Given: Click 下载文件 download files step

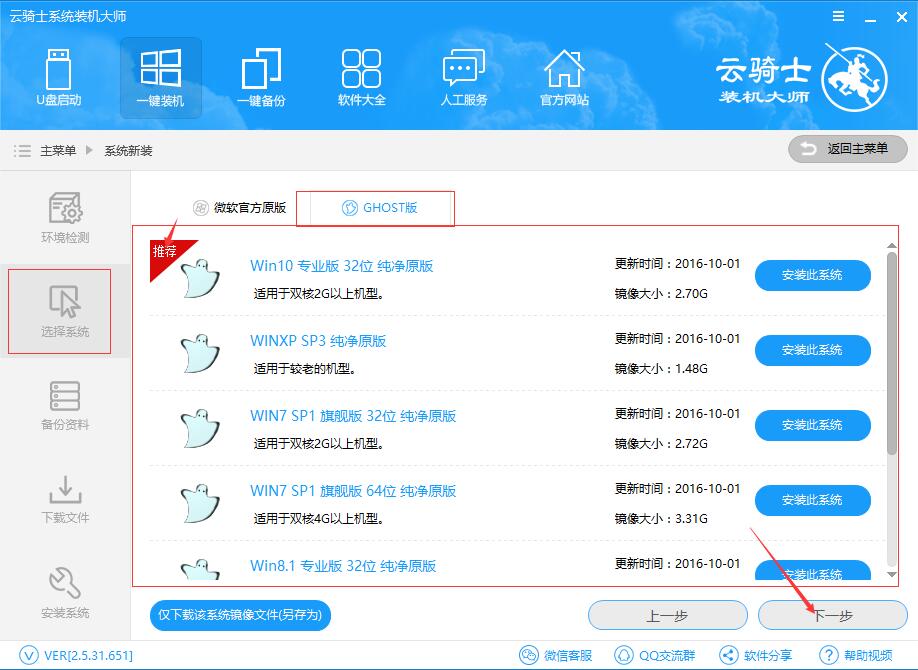Looking at the screenshot, I should point(63,498).
